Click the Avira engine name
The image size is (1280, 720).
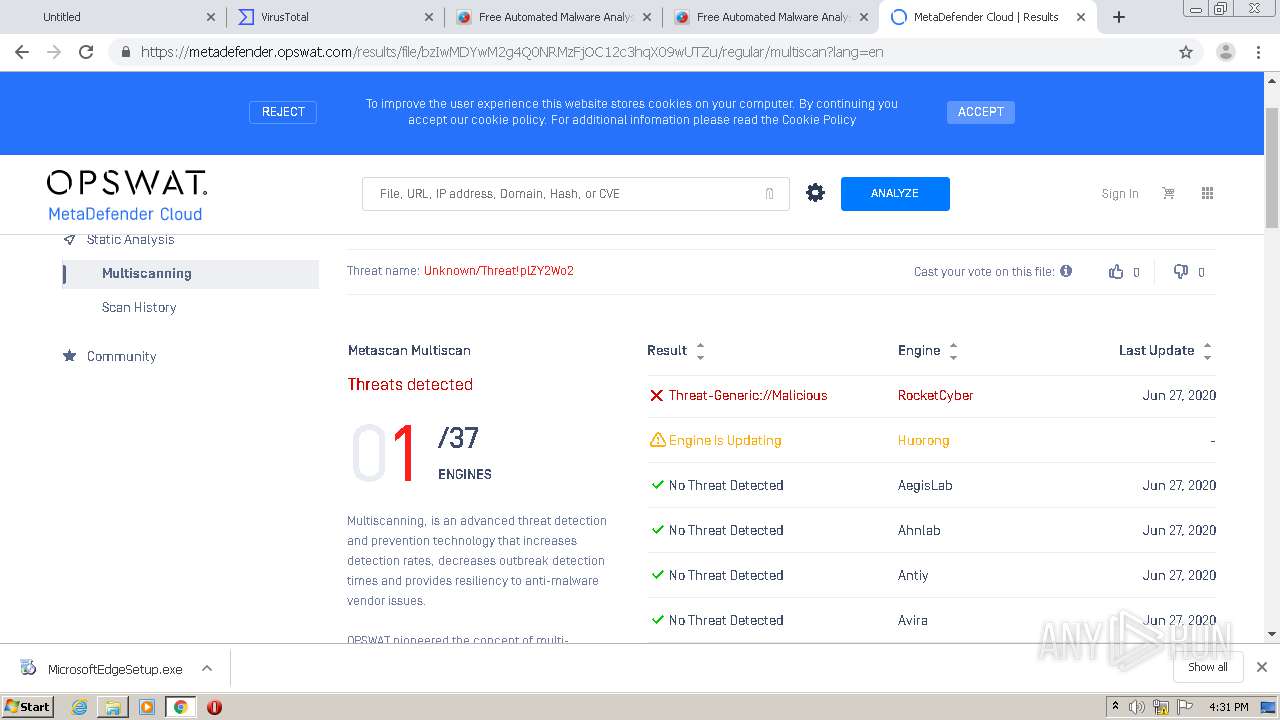click(x=913, y=620)
